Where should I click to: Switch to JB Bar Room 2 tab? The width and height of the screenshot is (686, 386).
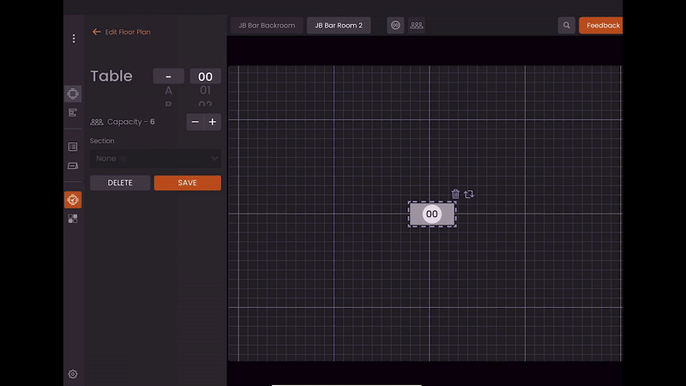pyautogui.click(x=339, y=25)
